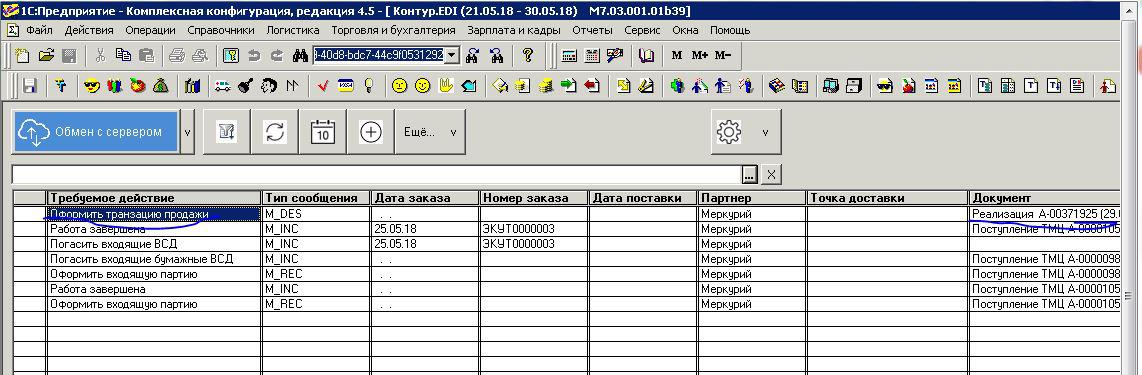Image resolution: width=1142 pixels, height=375 pixels.
Task: Open the Сервис menu
Action: coord(642,31)
